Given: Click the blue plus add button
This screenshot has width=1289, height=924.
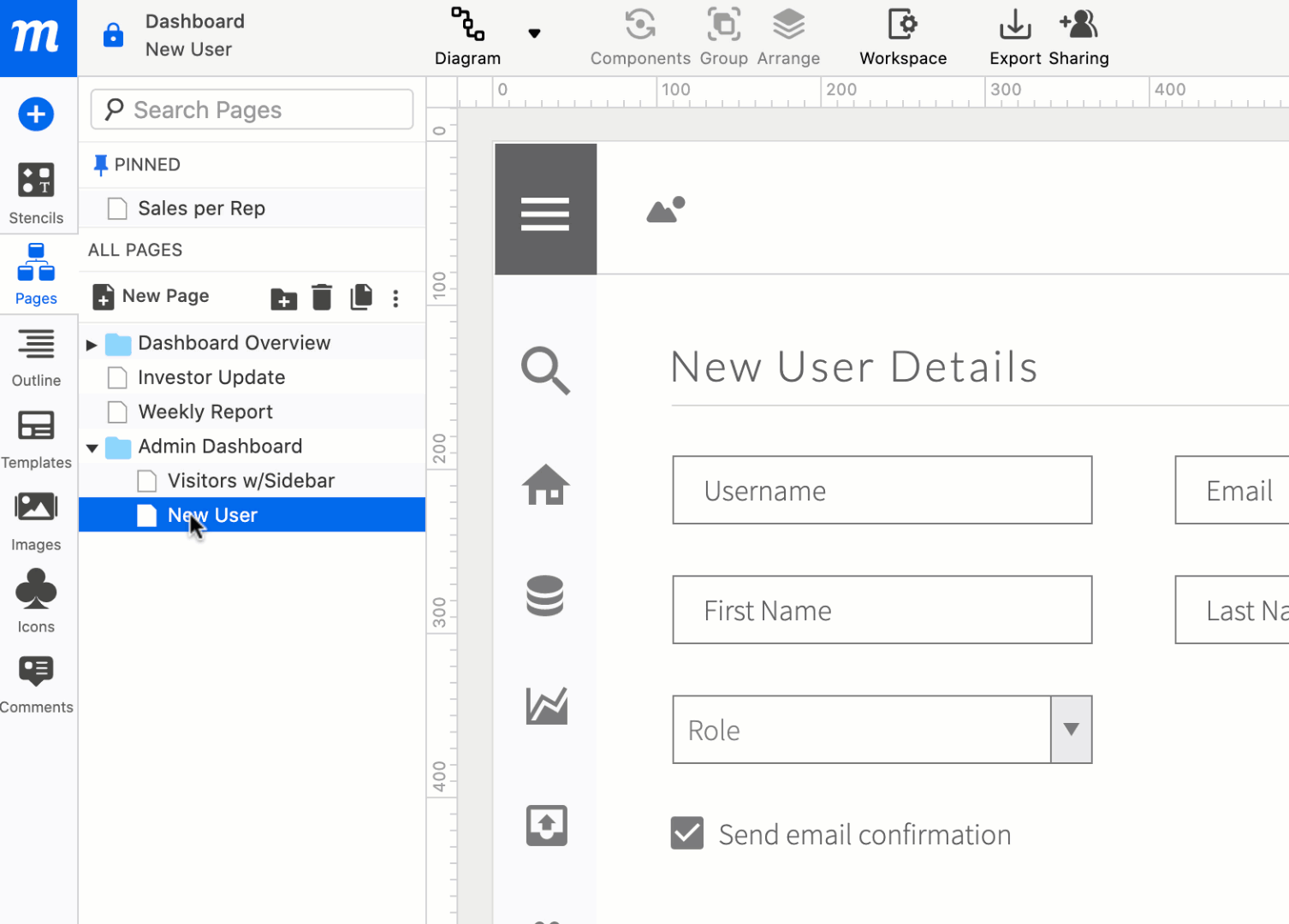Looking at the screenshot, I should 36,114.
